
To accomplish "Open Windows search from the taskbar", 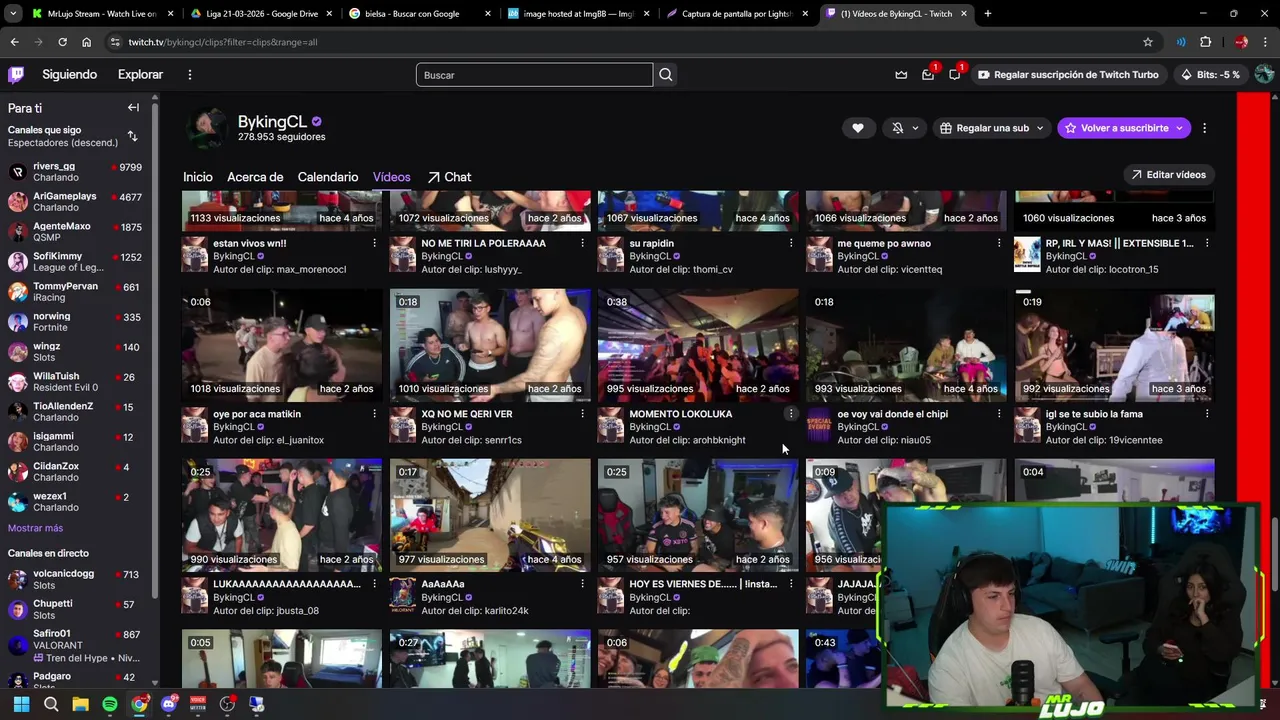I will click(x=51, y=704).
